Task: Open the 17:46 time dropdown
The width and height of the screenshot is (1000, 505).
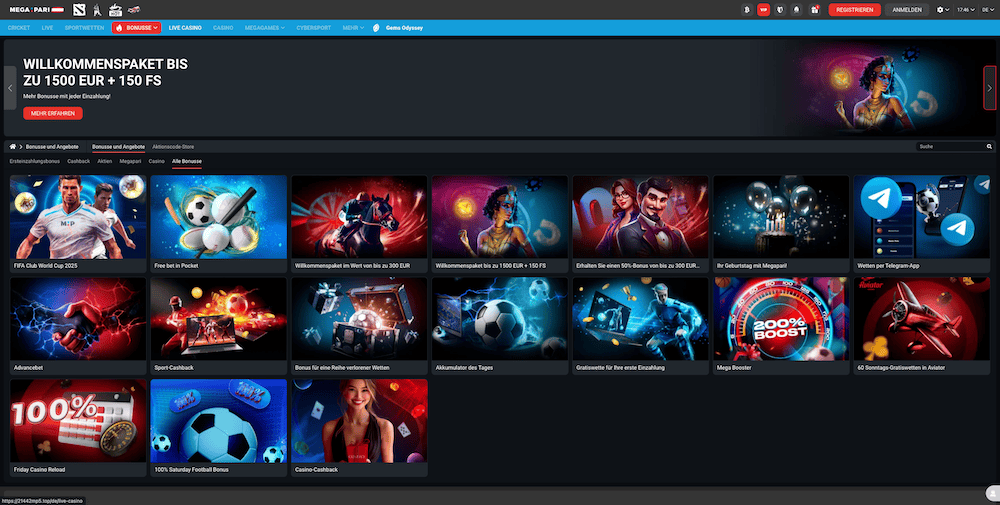Action: click(966, 10)
